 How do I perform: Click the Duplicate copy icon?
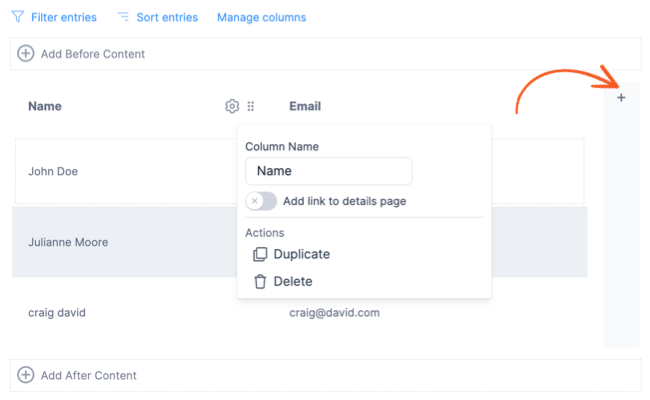260,254
